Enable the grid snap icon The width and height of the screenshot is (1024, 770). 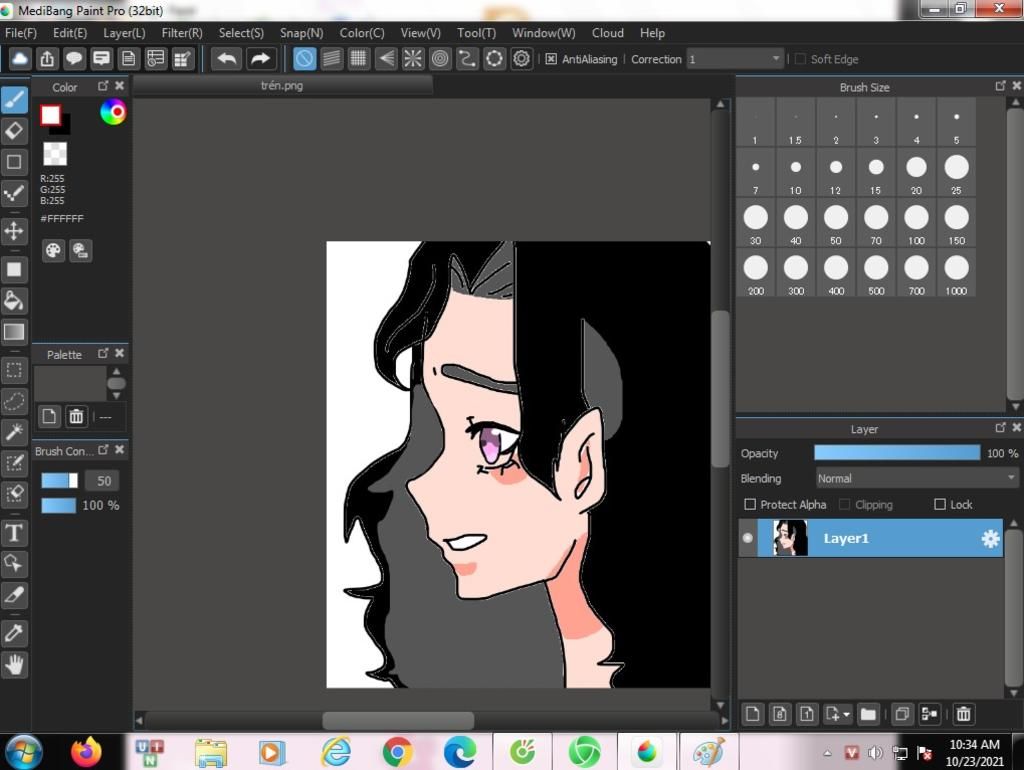[x=358, y=59]
